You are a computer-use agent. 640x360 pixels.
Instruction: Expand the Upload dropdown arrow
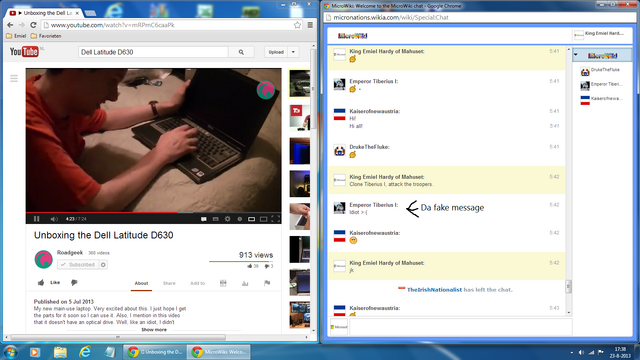(293, 52)
